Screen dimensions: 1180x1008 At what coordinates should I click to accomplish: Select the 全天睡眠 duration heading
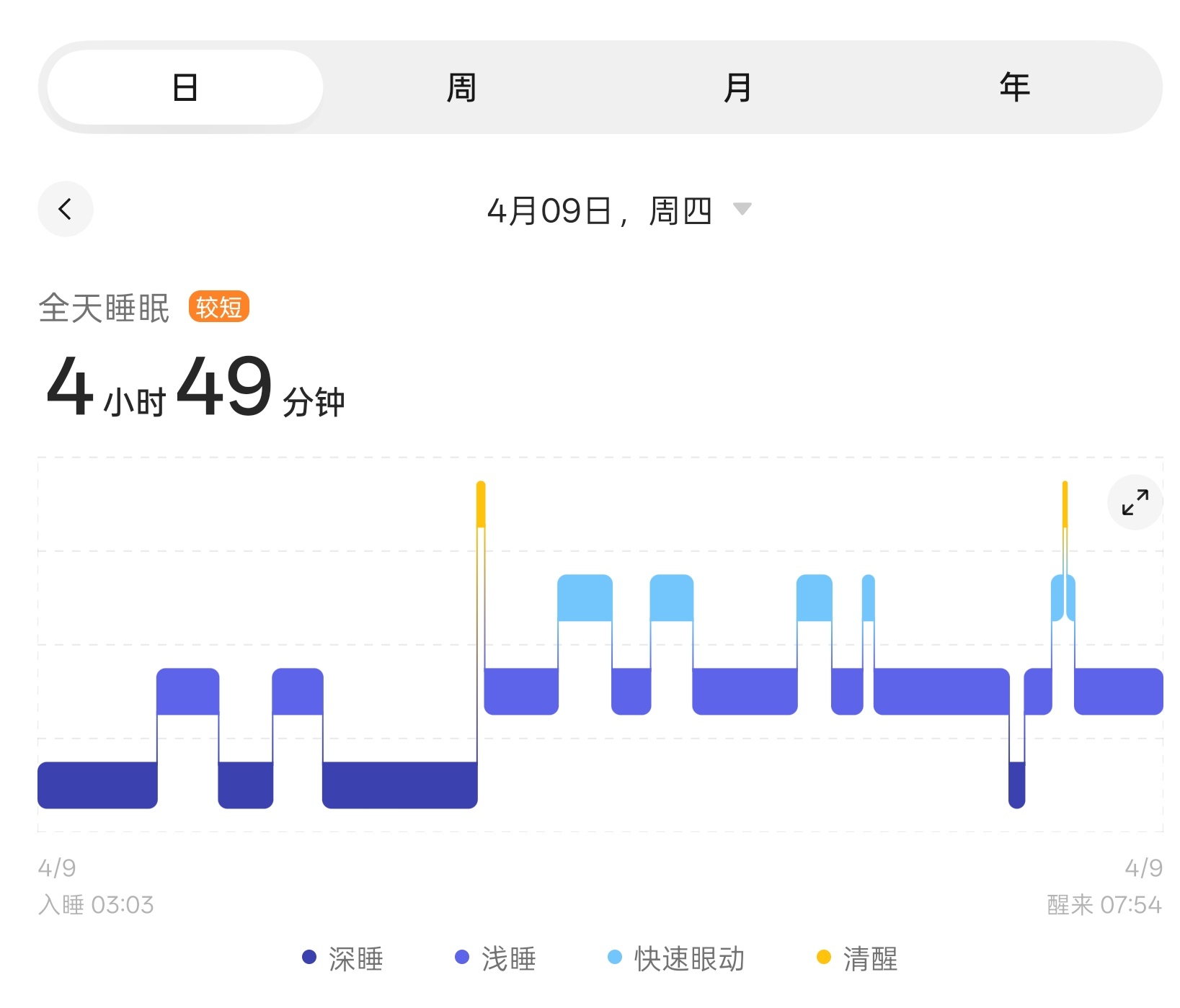tap(103, 308)
